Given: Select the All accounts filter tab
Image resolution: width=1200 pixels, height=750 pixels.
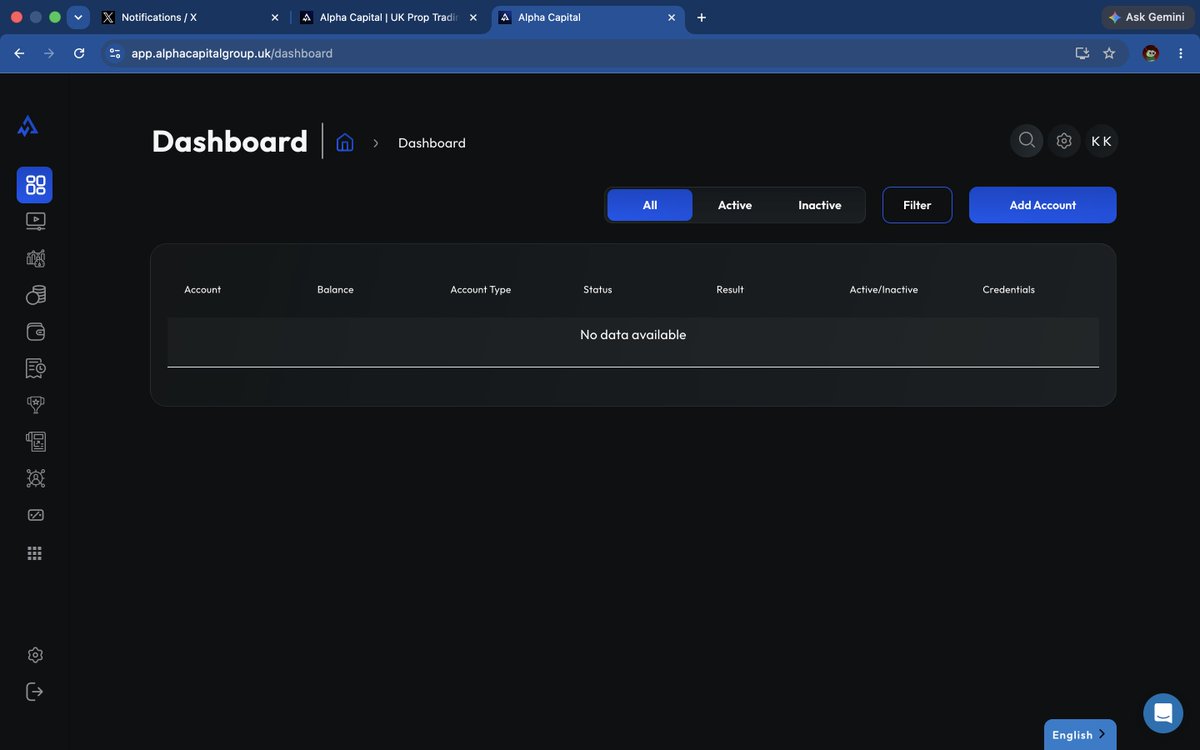Looking at the screenshot, I should [650, 205].
